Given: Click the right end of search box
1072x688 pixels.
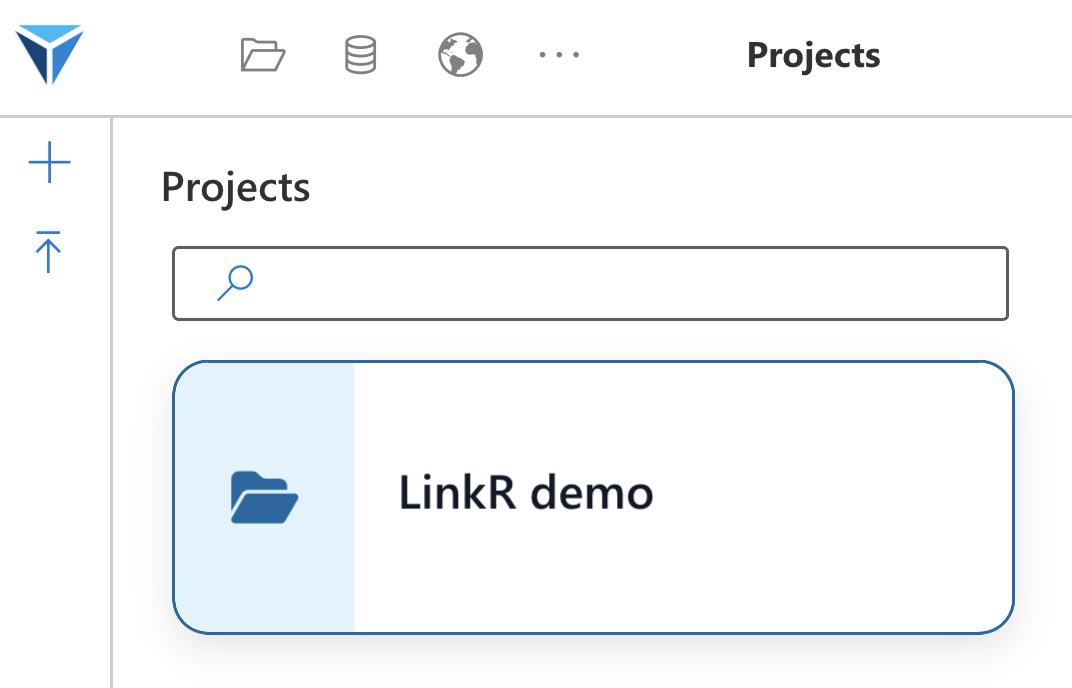Looking at the screenshot, I should (984, 283).
